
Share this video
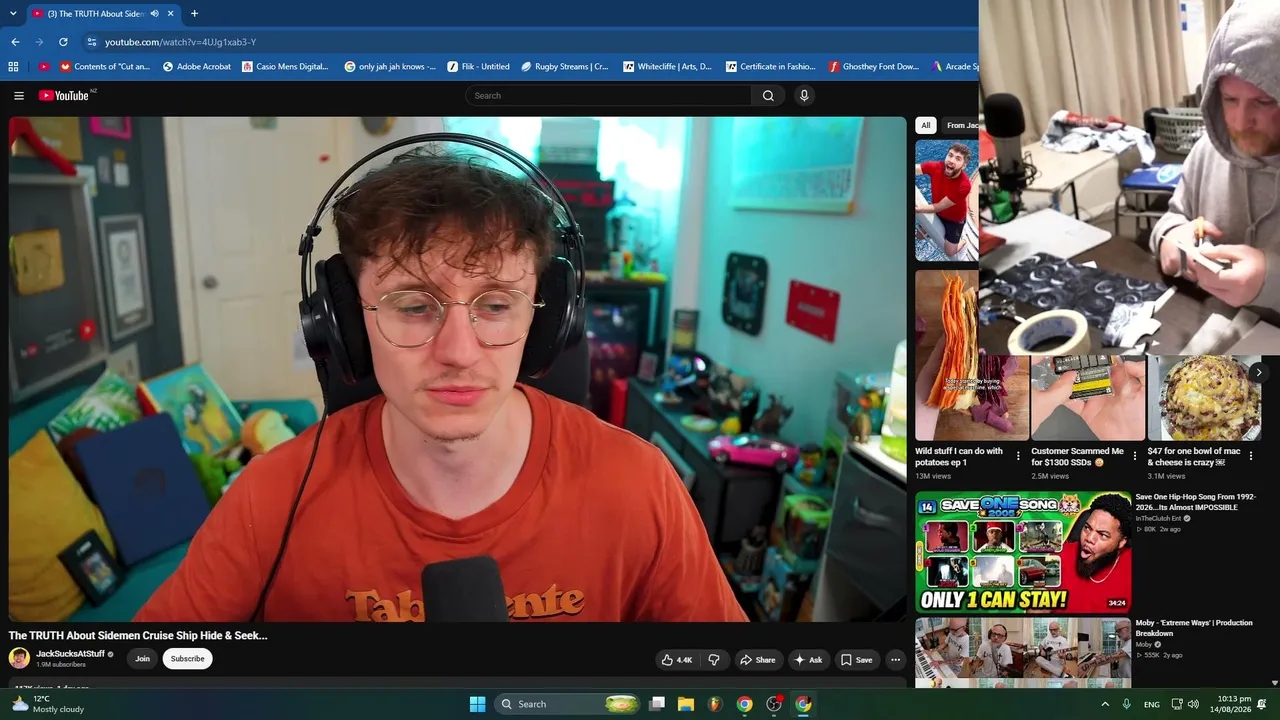757,660
